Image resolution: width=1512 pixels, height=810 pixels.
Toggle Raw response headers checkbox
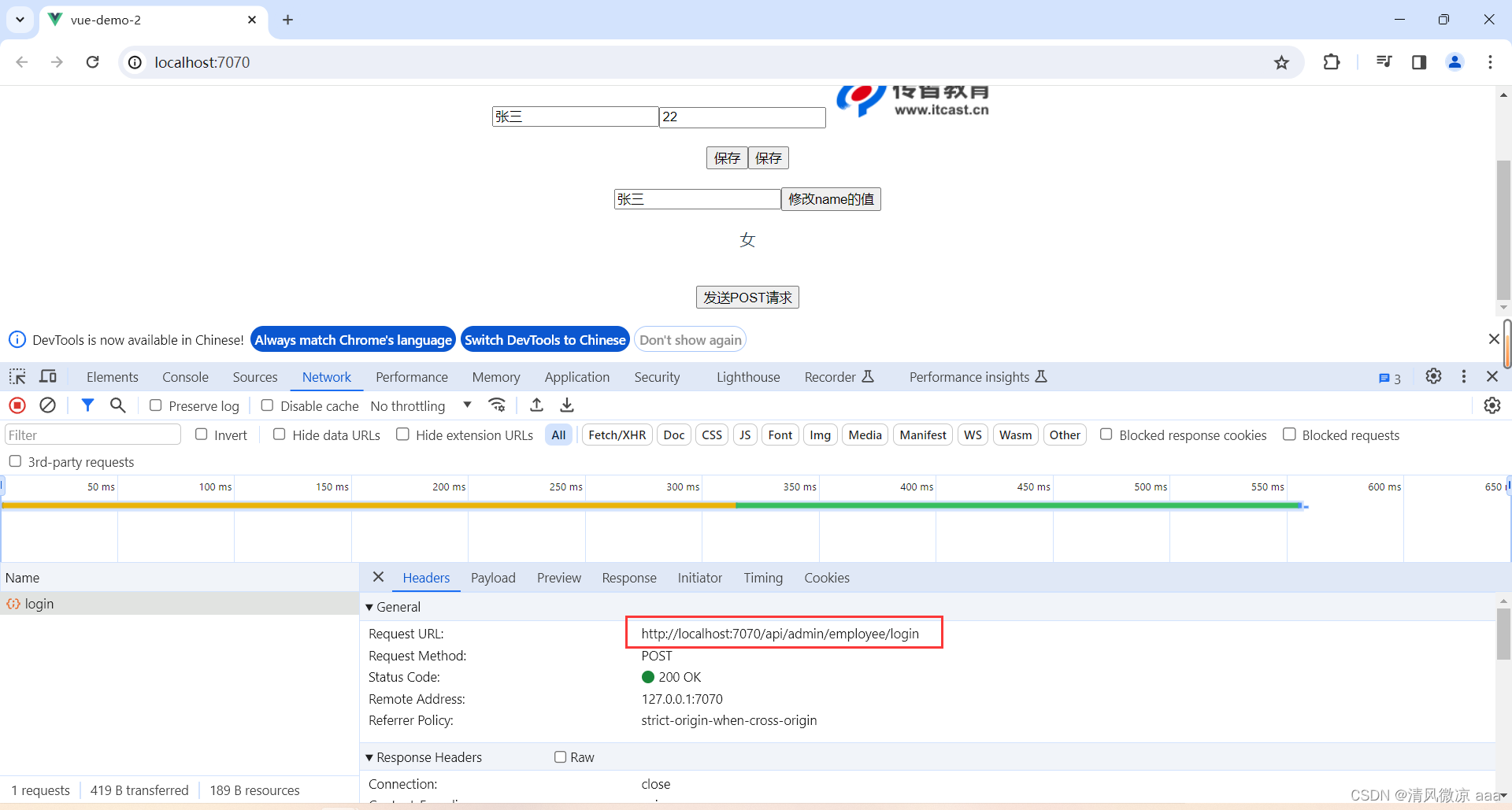click(561, 757)
